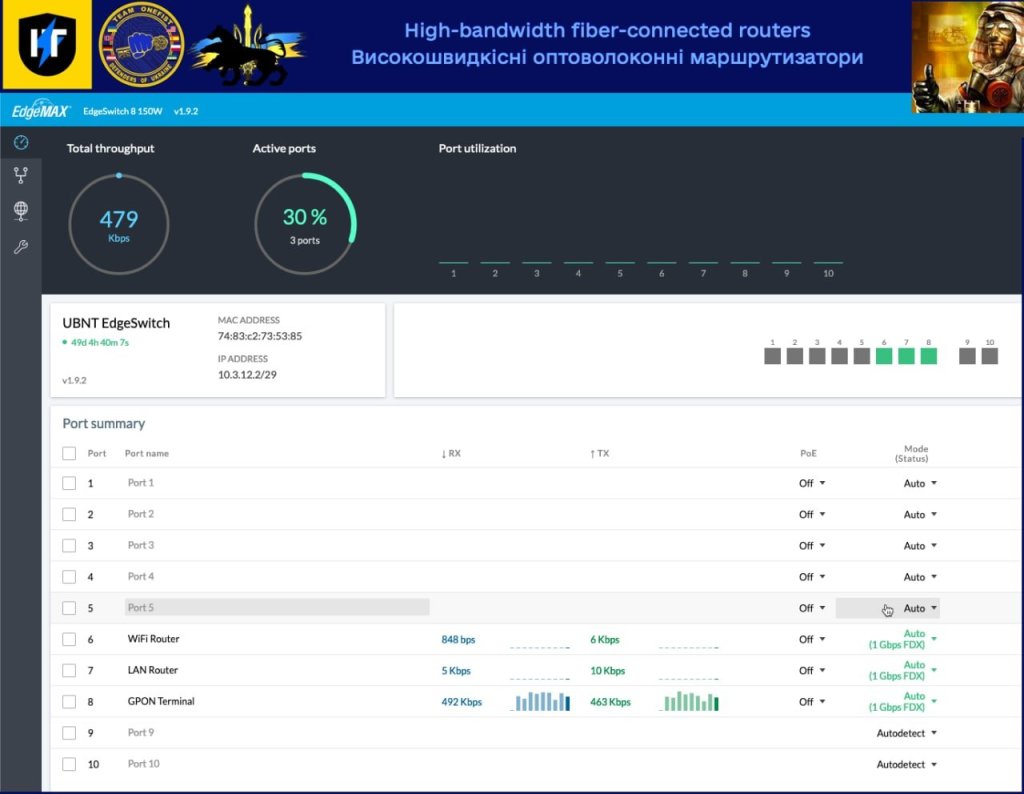The height and width of the screenshot is (794, 1024).
Task: Click the Total throughput gauge circle
Action: (119, 223)
